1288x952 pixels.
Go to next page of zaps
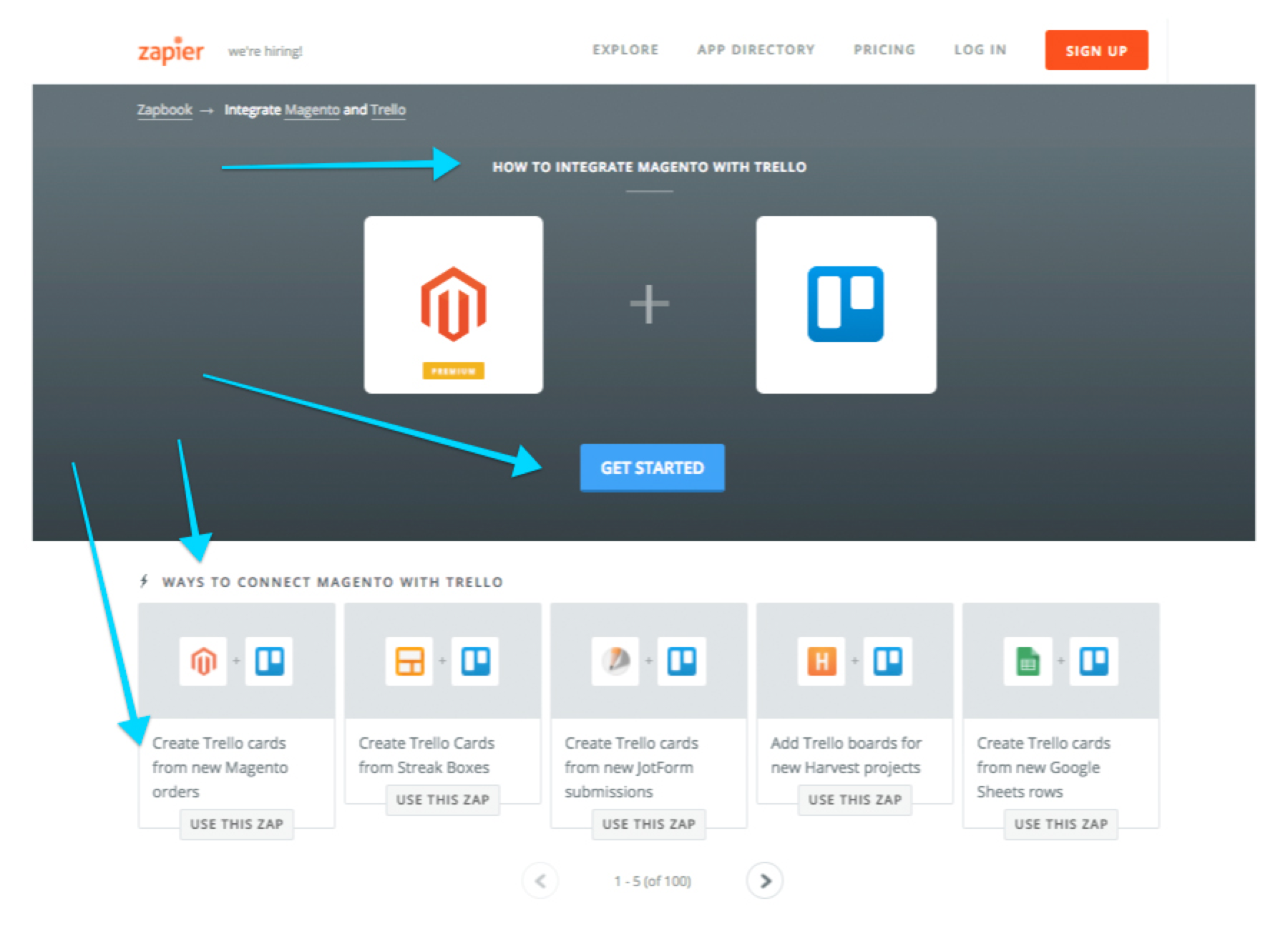pos(765,880)
